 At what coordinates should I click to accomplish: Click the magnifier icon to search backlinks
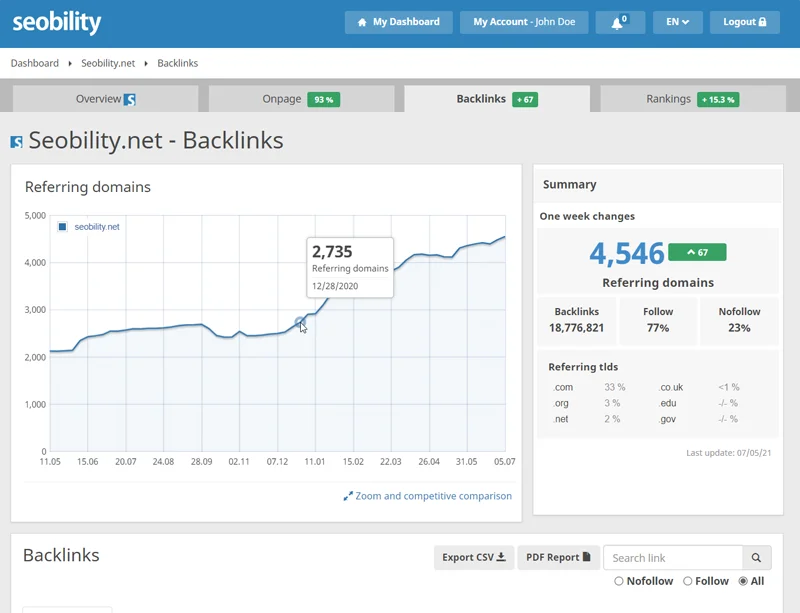pos(756,557)
